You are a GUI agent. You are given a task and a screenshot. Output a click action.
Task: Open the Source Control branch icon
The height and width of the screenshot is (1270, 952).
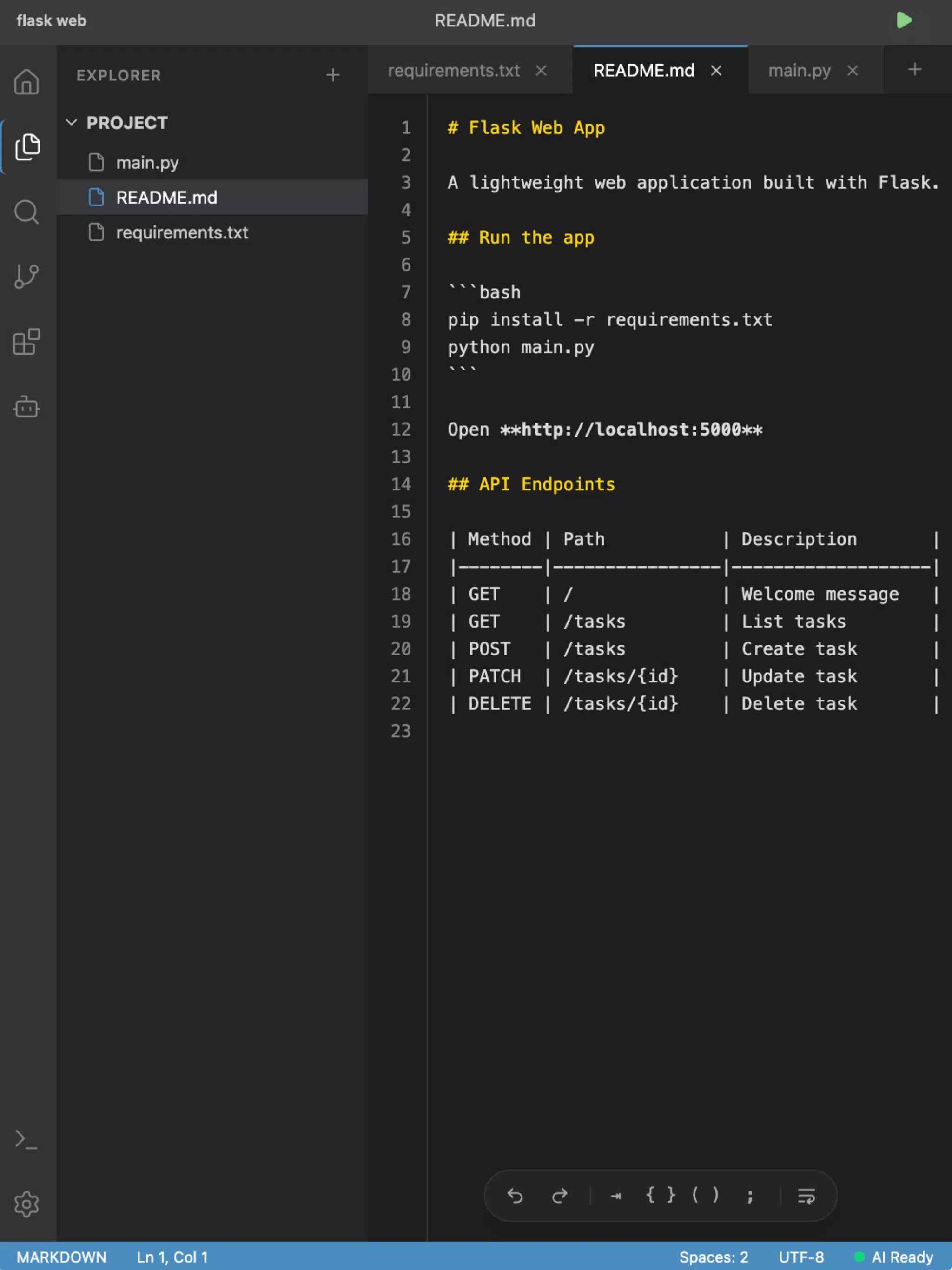[26, 277]
